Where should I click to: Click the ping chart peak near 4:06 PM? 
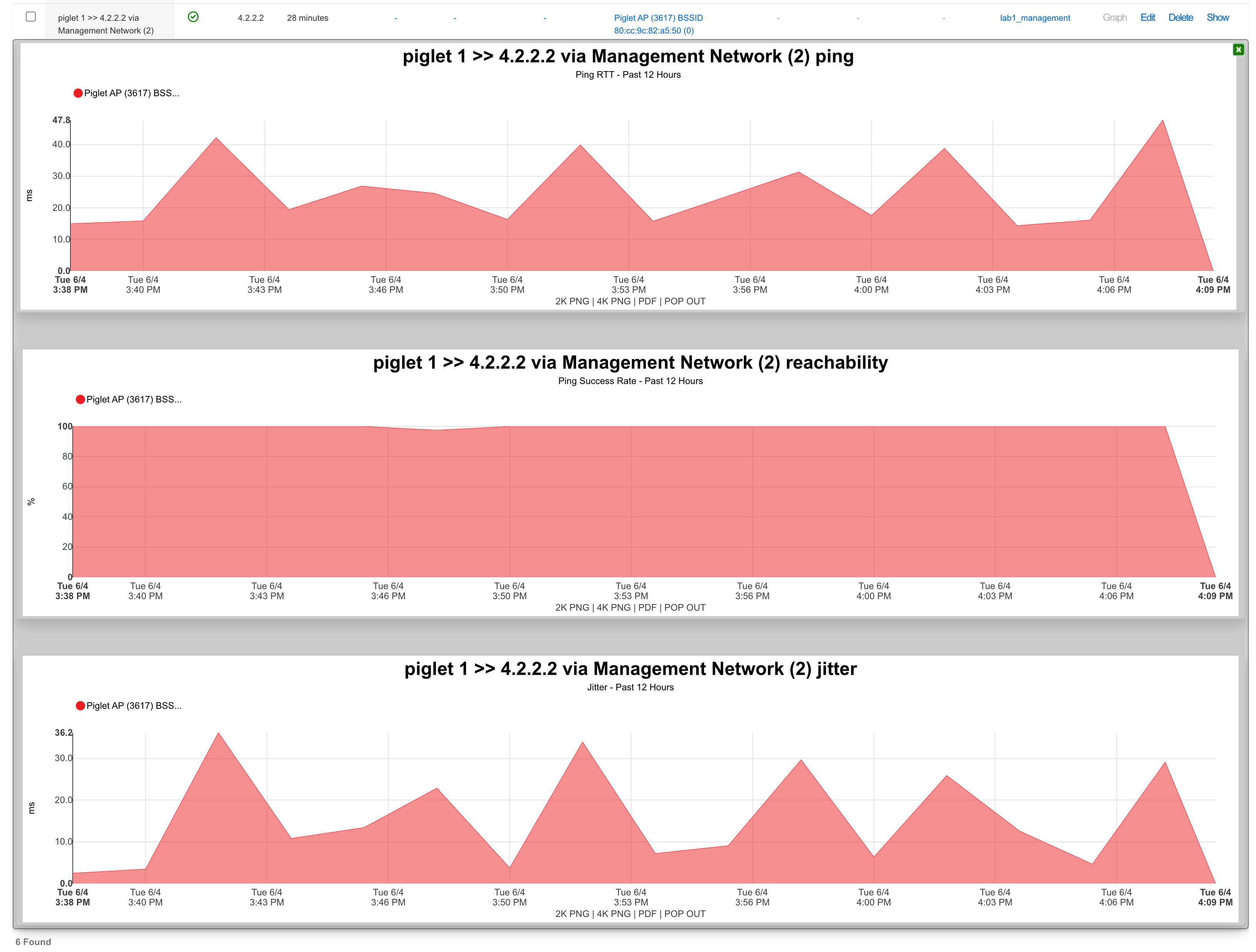tap(1162, 121)
